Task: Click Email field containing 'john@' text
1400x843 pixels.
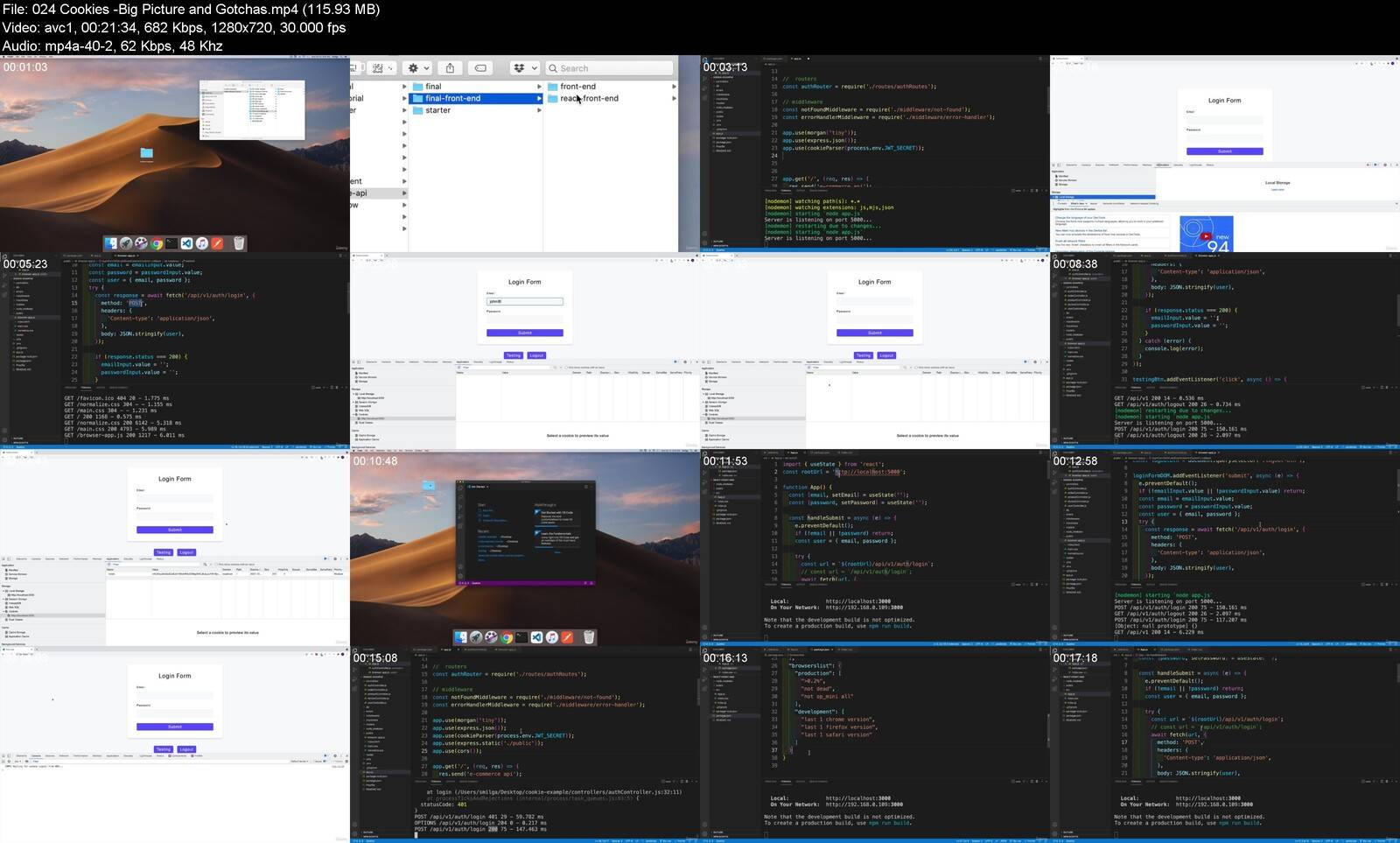Action: click(x=524, y=301)
